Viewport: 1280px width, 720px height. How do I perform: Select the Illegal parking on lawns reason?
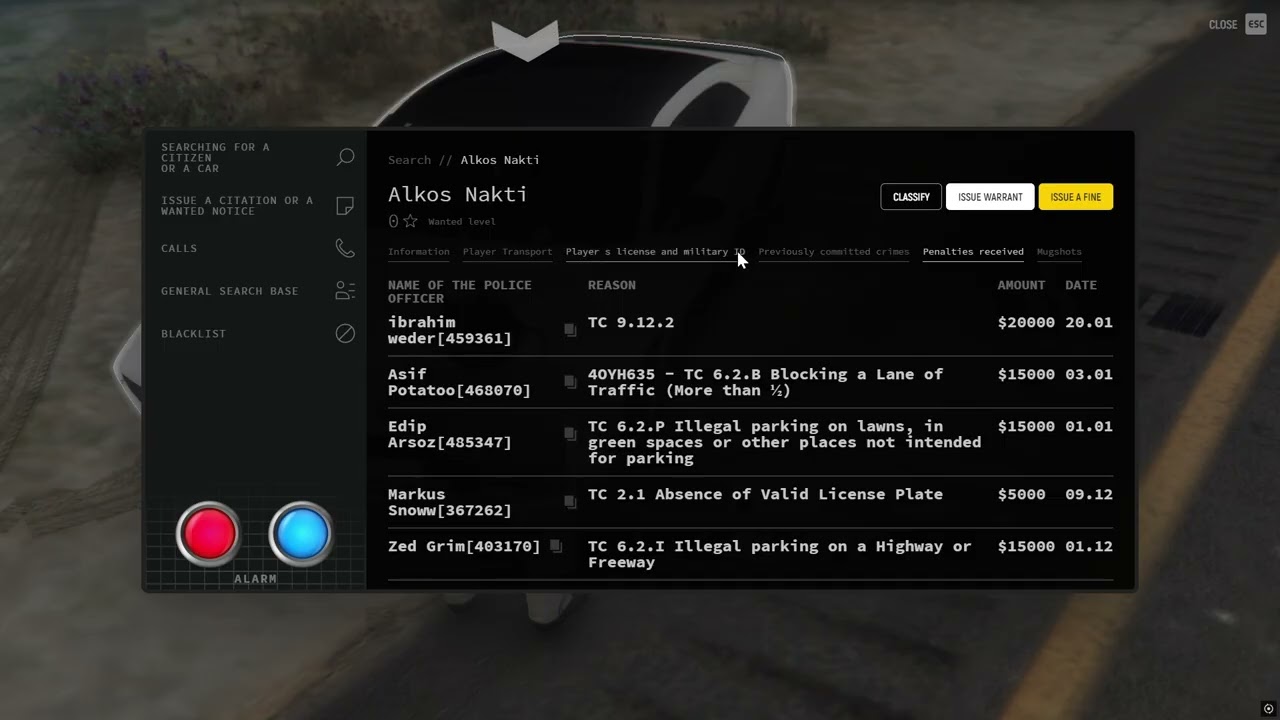[x=785, y=442]
